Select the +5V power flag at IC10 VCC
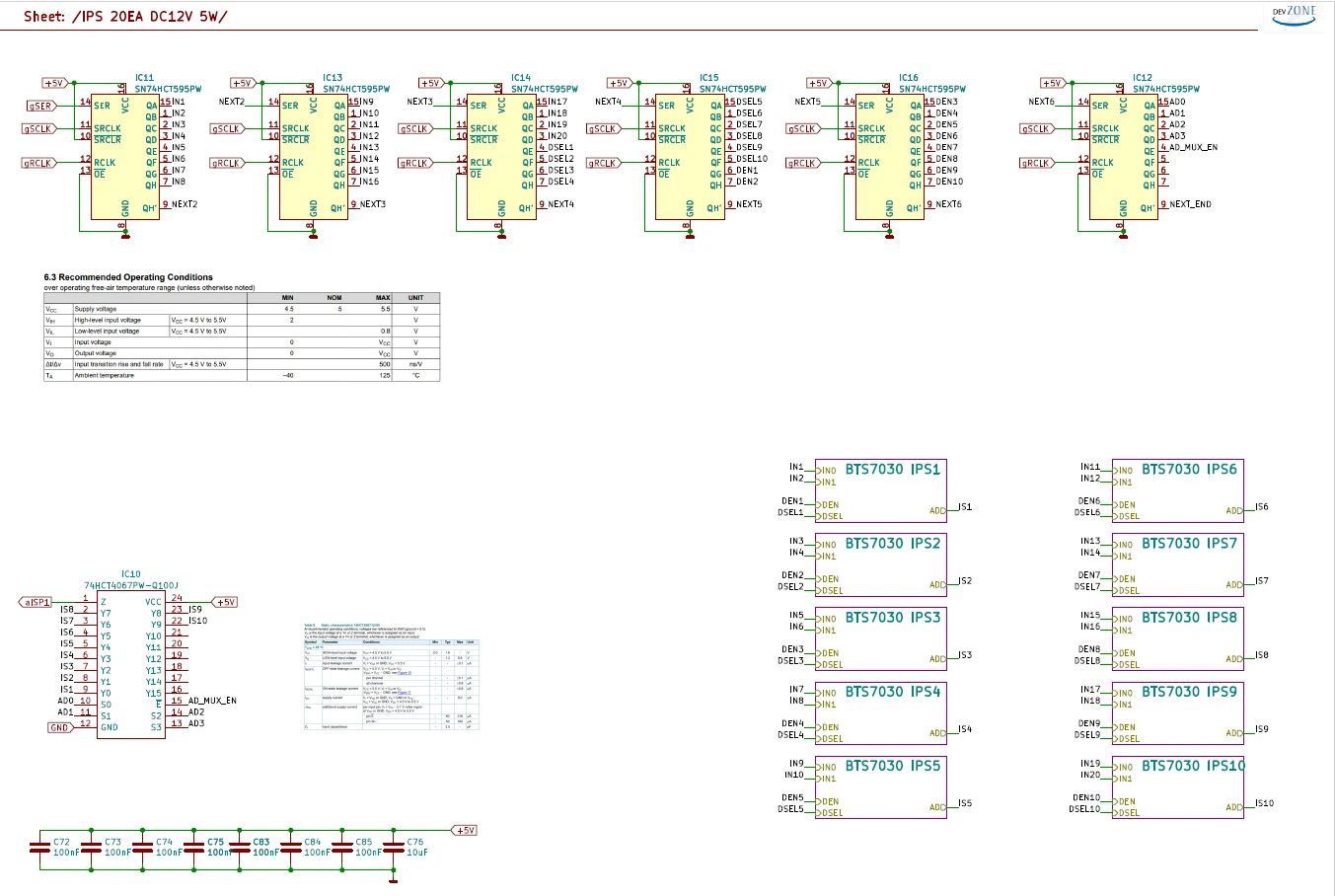This screenshot has width=1335, height=896. 225,602
